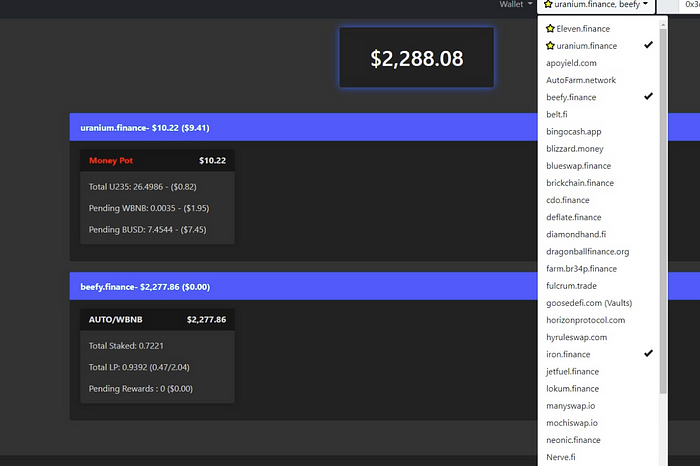Click the star icon beside uranium.finance in list
The height and width of the screenshot is (466, 700).
tap(550, 46)
